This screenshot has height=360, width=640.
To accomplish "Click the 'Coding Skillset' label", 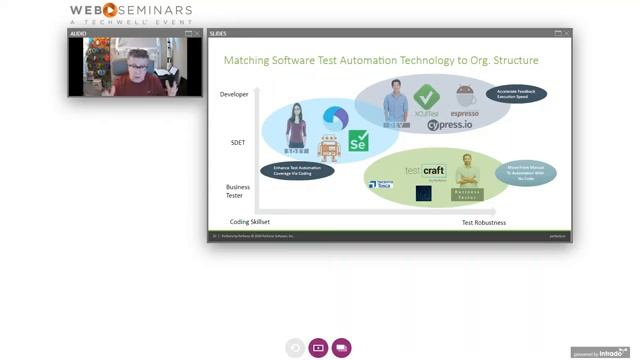I will 250,222.
